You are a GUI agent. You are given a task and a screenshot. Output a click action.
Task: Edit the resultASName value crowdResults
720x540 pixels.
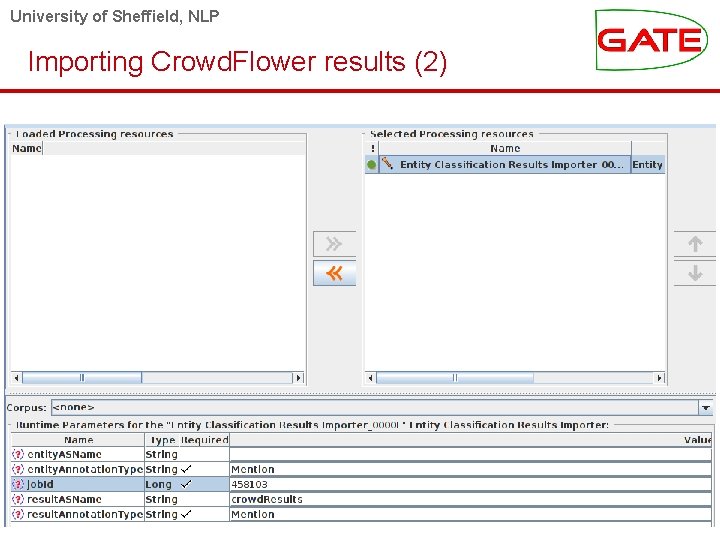click(x=470, y=499)
